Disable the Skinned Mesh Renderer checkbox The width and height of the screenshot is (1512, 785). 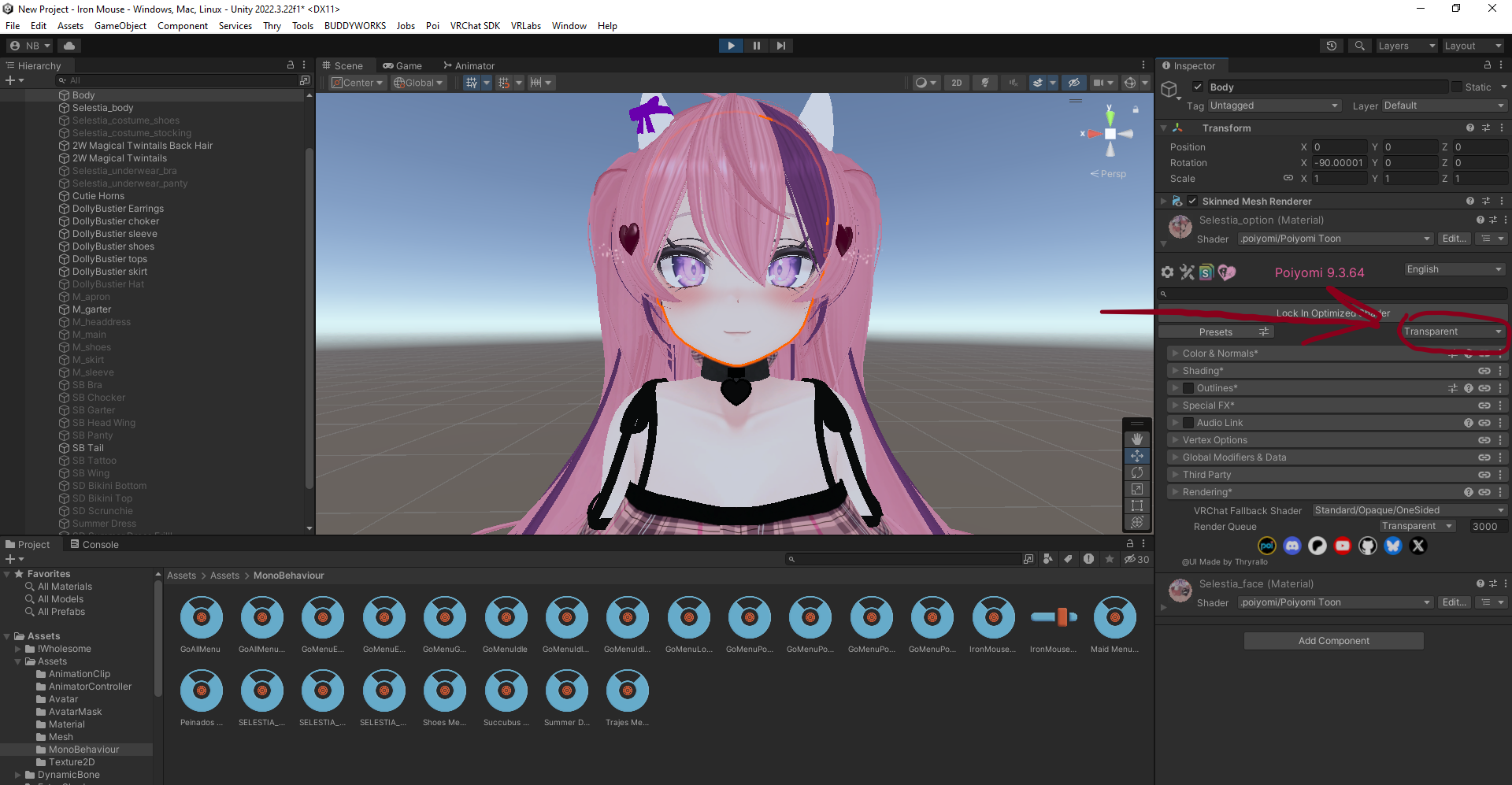(x=1192, y=201)
